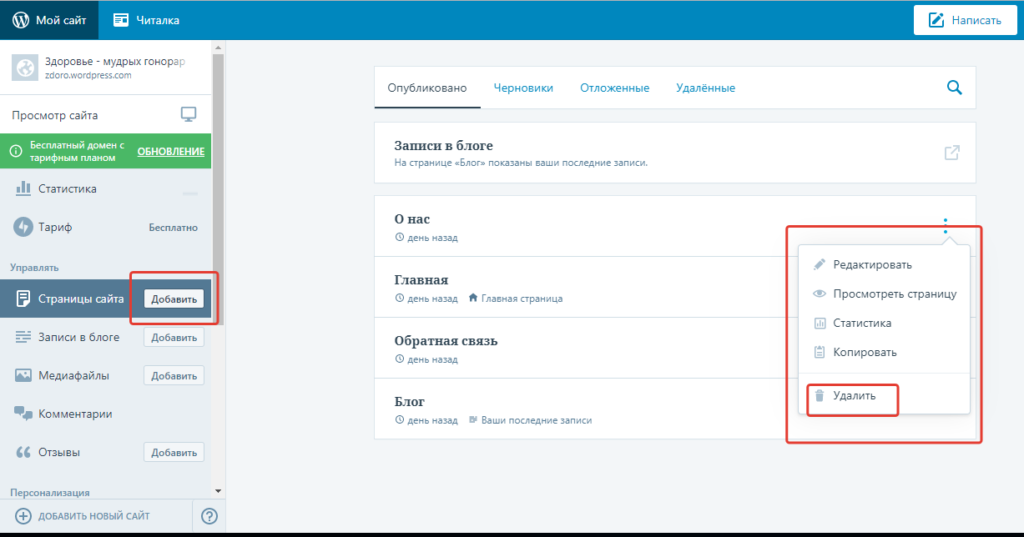Image resolution: width=1024 pixels, height=537 pixels.
Task: Click the sidebar scrollbar down arrow
Action: tap(218, 491)
